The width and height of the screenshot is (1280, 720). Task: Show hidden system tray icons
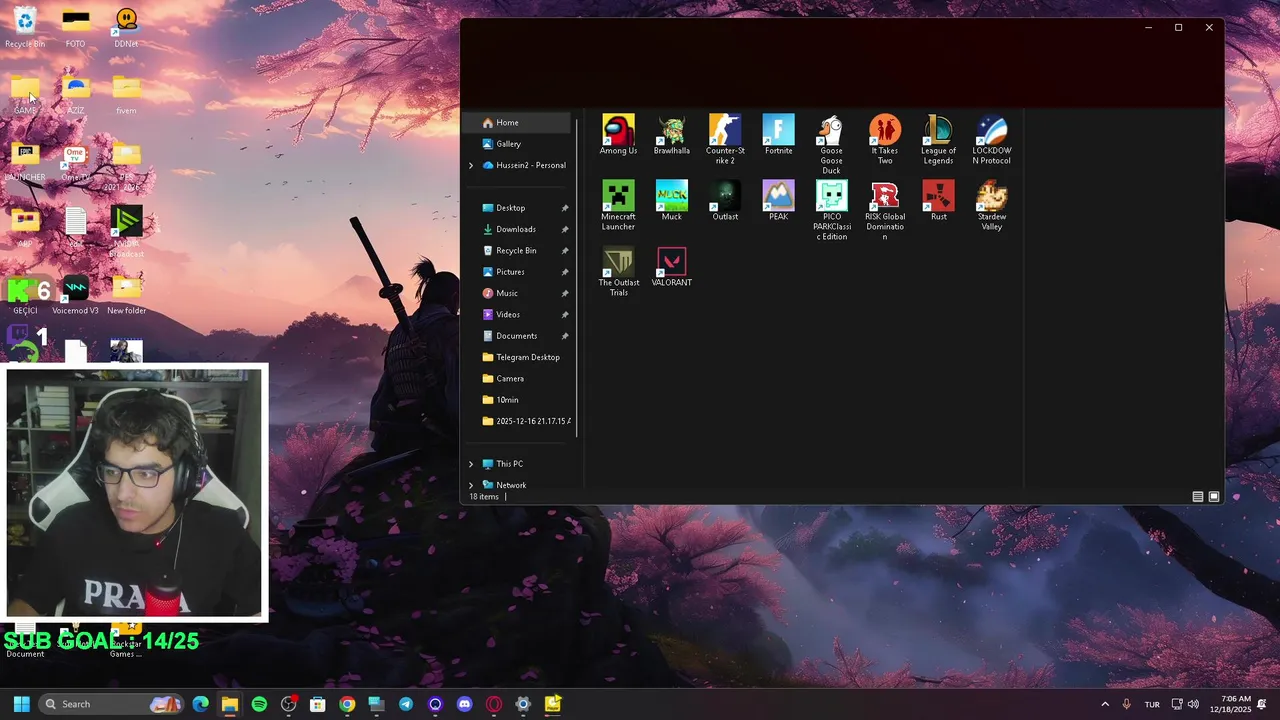tap(1105, 704)
